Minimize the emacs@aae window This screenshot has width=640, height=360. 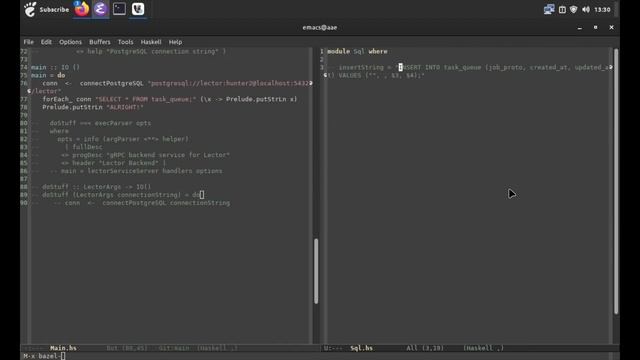pos(580,27)
